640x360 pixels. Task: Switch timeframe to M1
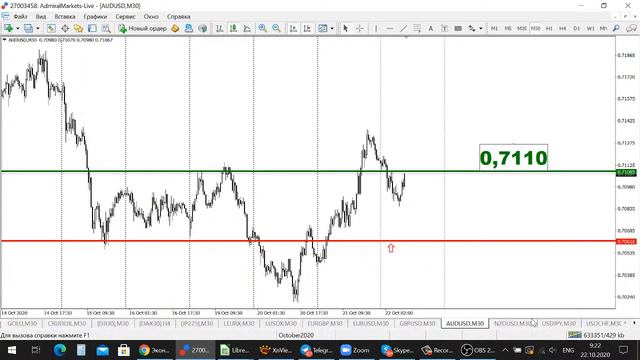click(x=494, y=28)
